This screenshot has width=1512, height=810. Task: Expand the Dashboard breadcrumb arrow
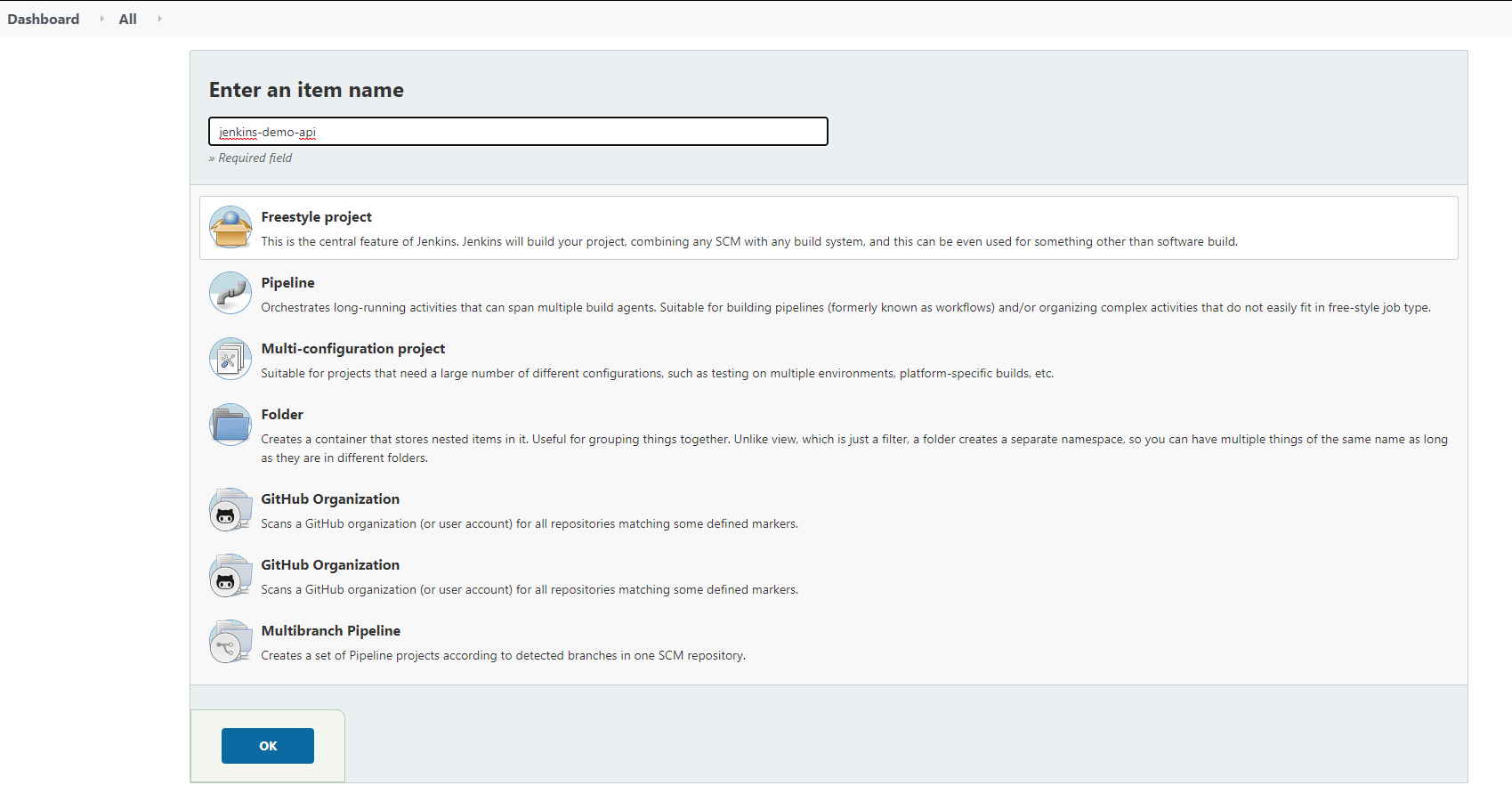coord(101,19)
